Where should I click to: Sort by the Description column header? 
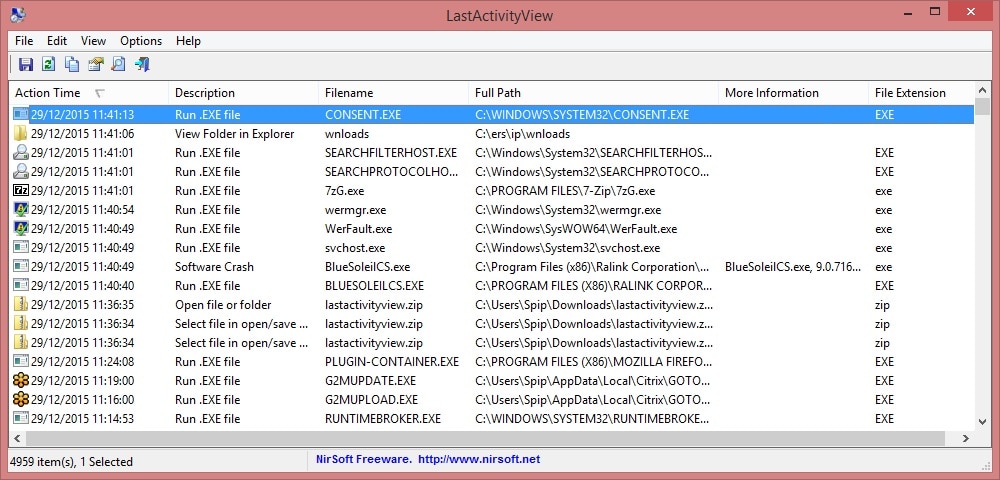tap(205, 93)
